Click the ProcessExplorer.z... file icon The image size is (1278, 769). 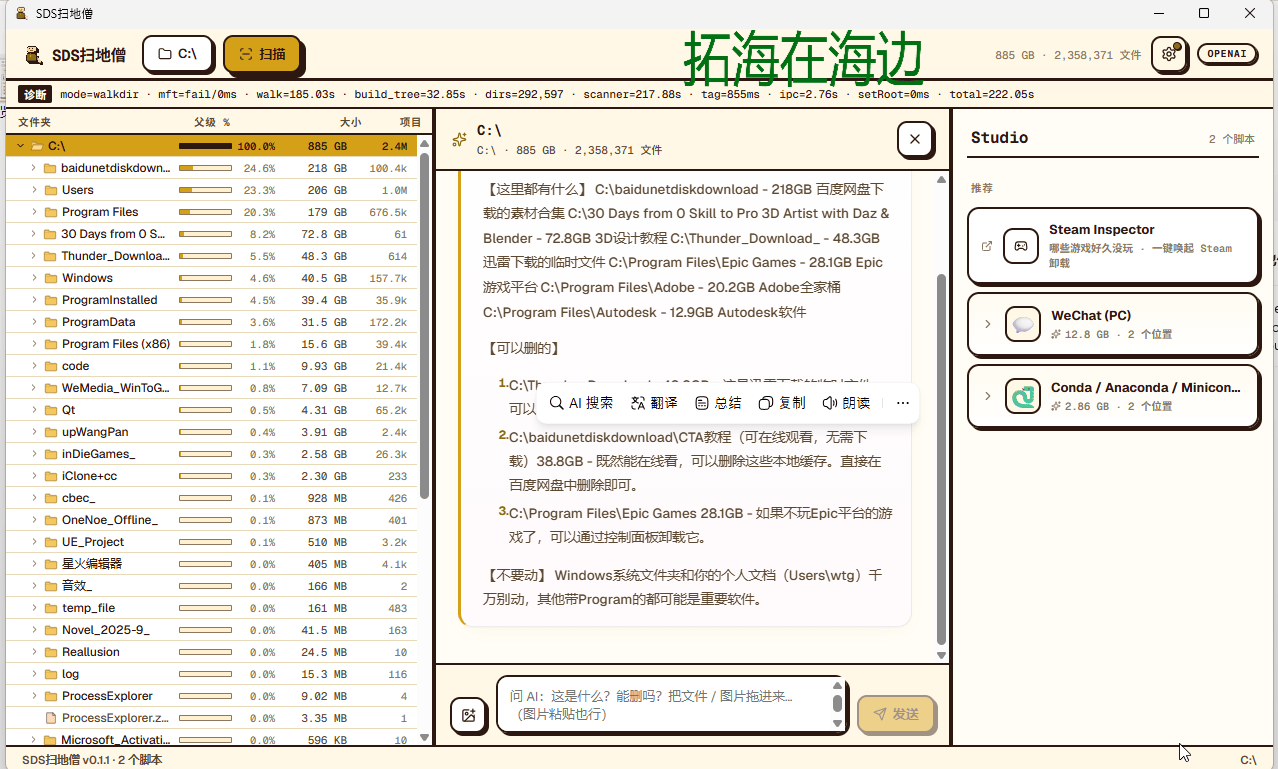coord(50,718)
